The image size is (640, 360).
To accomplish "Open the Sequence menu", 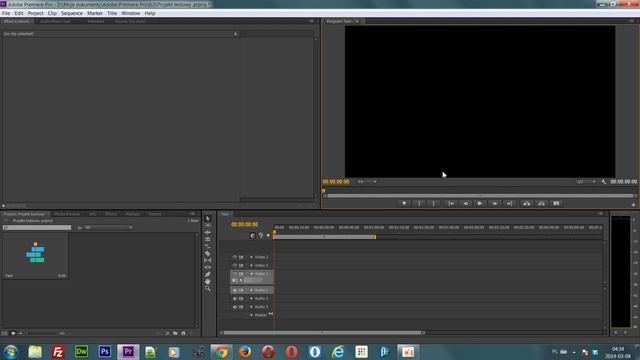I will (72, 13).
